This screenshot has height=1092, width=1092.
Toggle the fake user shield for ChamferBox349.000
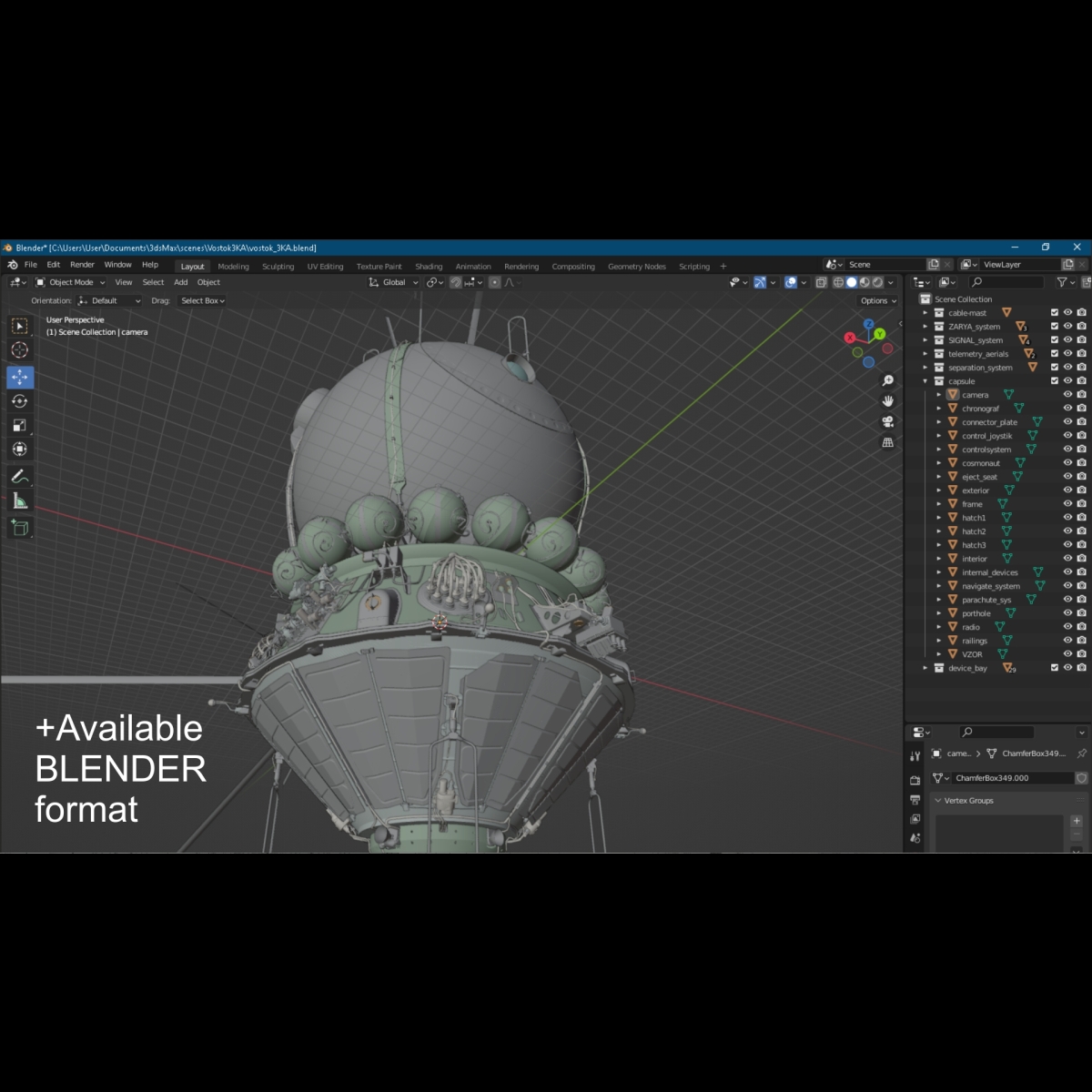(x=1081, y=778)
